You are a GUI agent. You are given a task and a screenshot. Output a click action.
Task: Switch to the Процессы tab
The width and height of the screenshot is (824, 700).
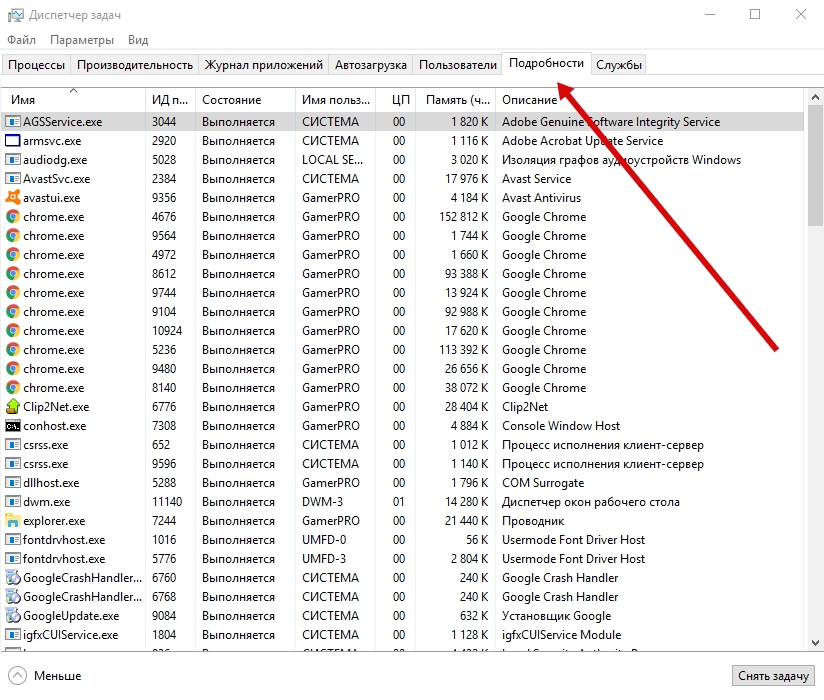(36, 65)
